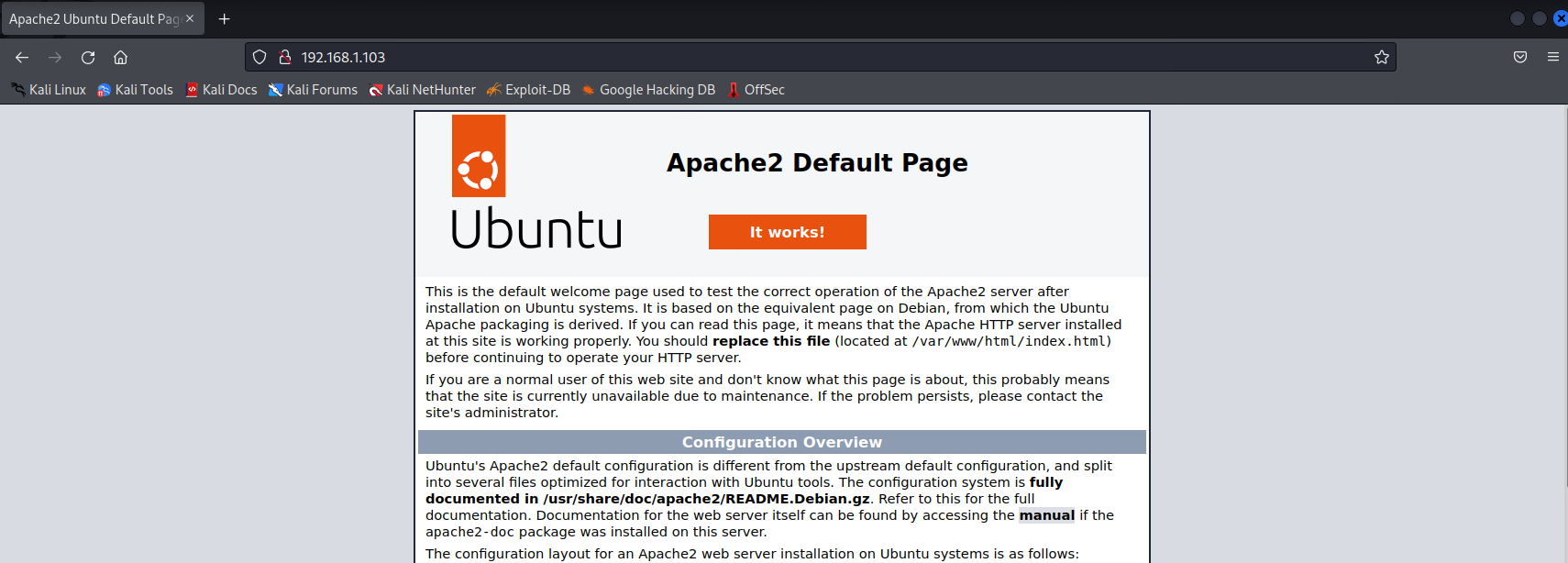Close the Apache2 Ubuntu Default Page tab
Viewport: 1568px width, 563px height.
190,18
